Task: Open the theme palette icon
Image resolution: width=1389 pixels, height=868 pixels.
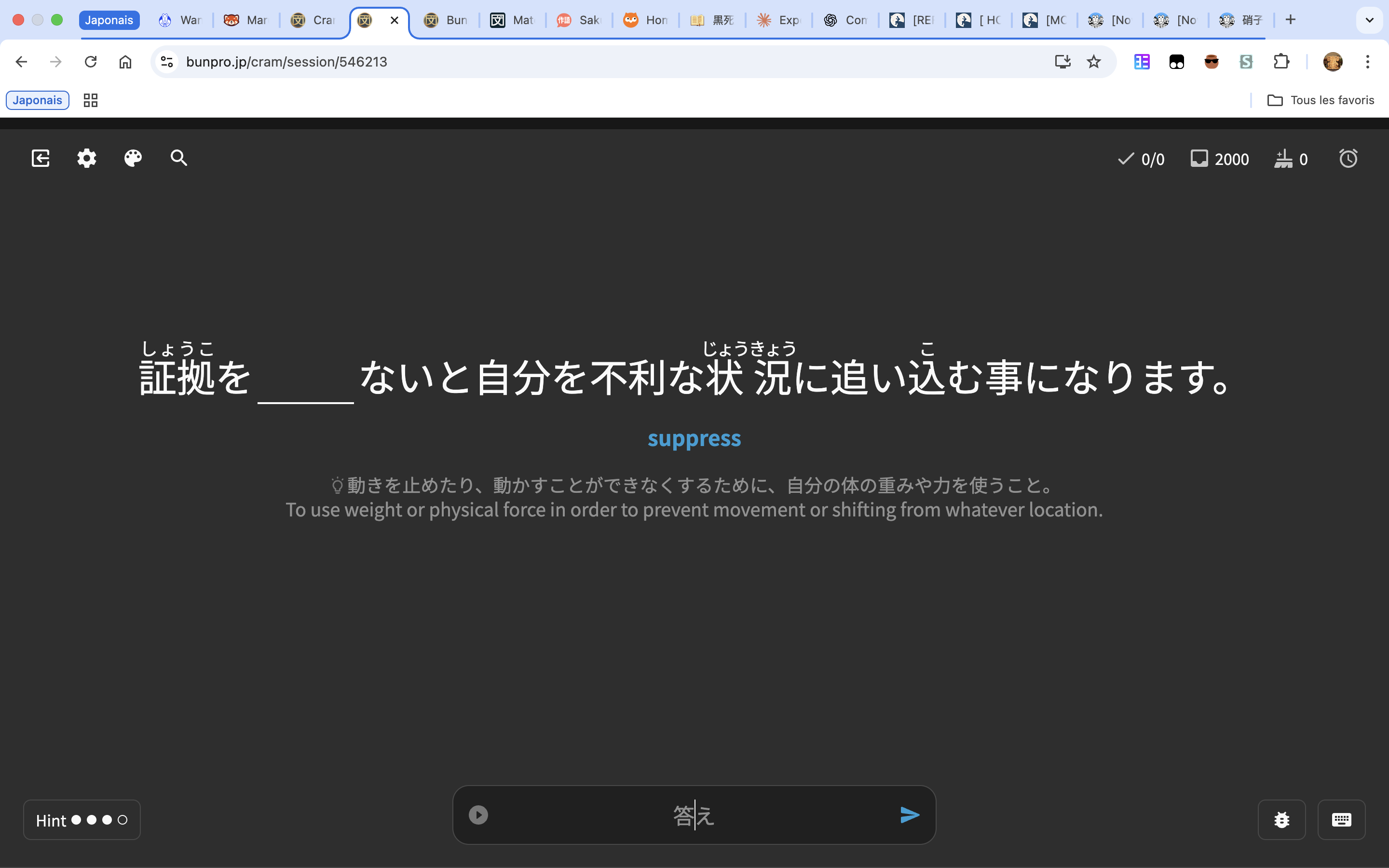Action: click(x=133, y=159)
